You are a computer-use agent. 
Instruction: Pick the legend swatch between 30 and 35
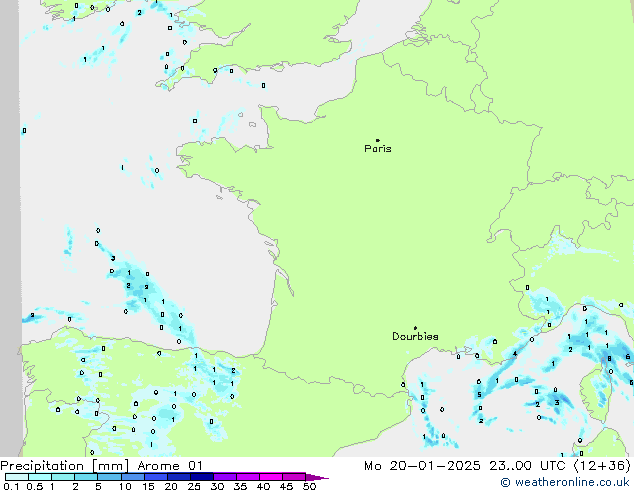[224, 477]
